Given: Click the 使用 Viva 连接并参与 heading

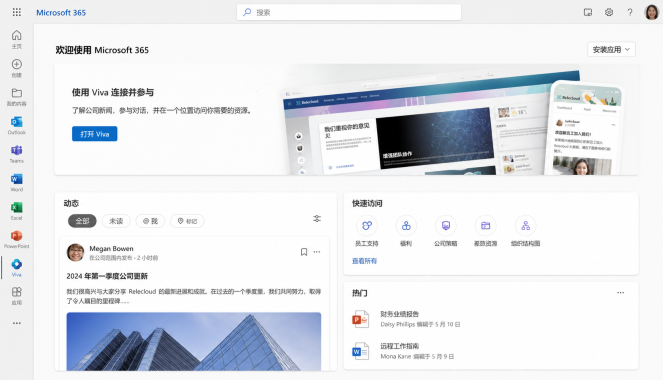Looking at the screenshot, I should (x=112, y=92).
